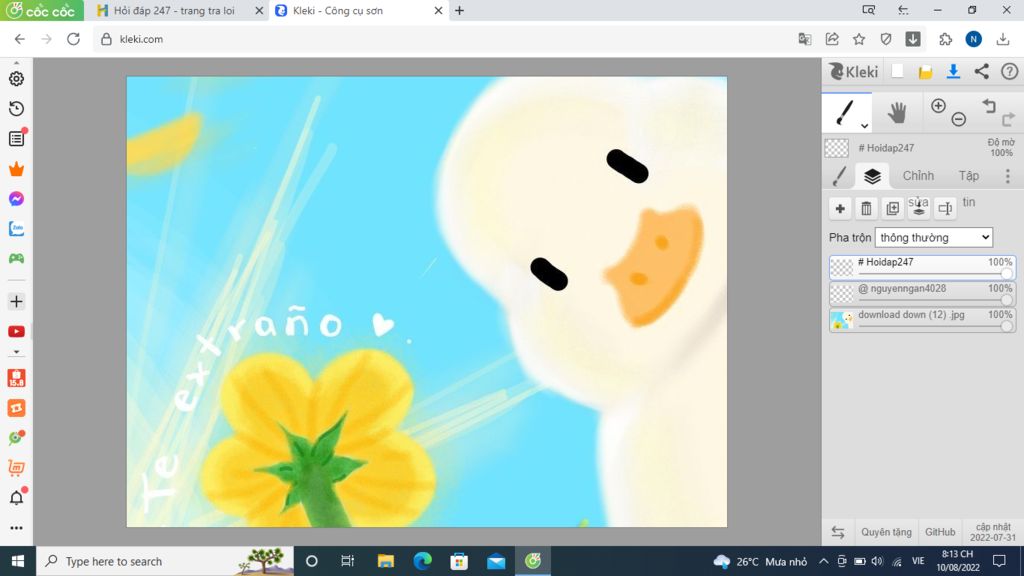Adjust opacity slider of @ nguyenngan4028 layer
The height and width of the screenshot is (576, 1024).
pos(1006,300)
